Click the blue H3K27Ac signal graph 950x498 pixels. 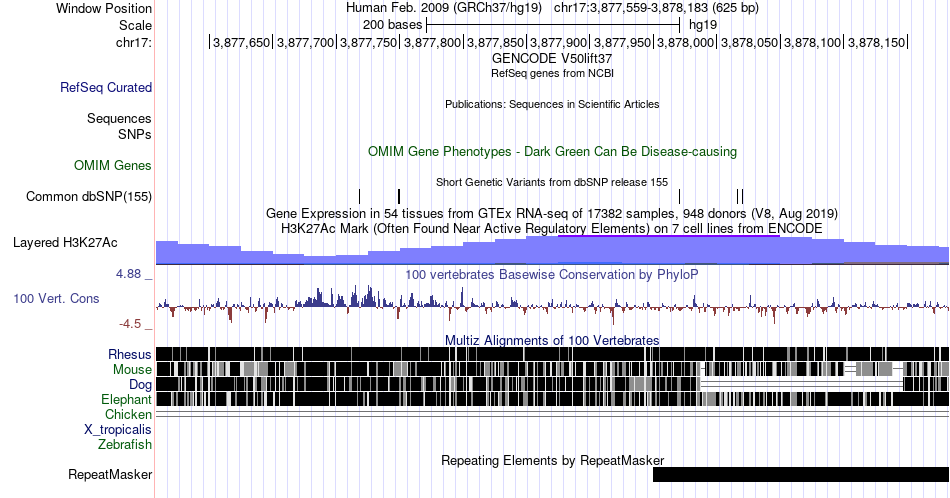(x=552, y=251)
